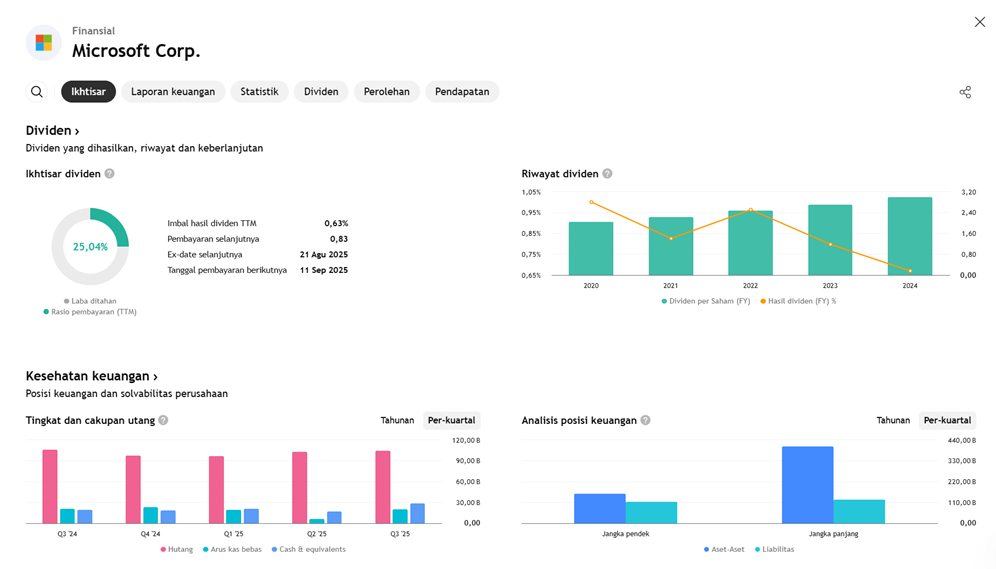Close the financial panel with X
The height and width of the screenshot is (569, 996).
pos(979,22)
